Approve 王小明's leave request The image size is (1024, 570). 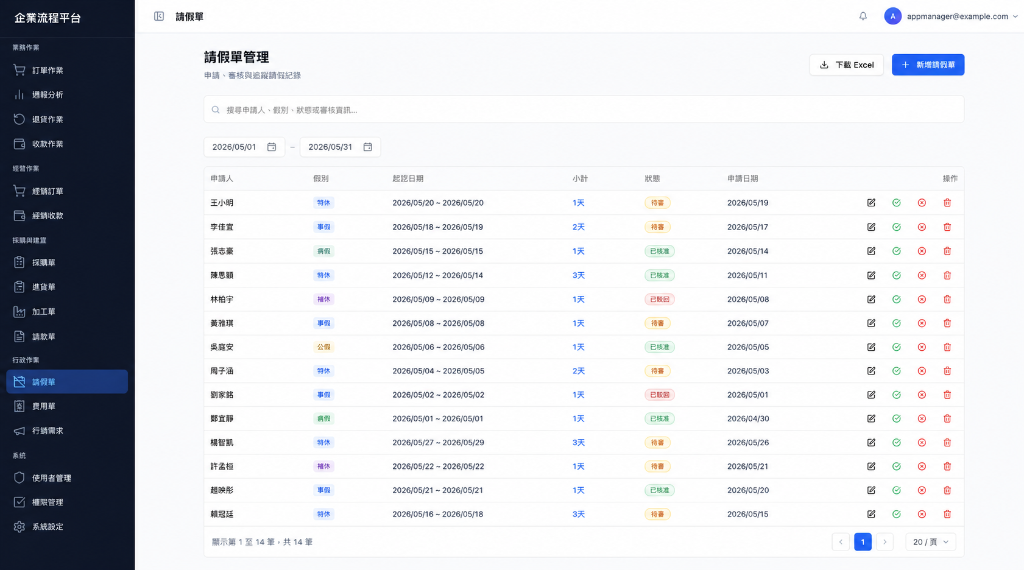click(x=897, y=203)
